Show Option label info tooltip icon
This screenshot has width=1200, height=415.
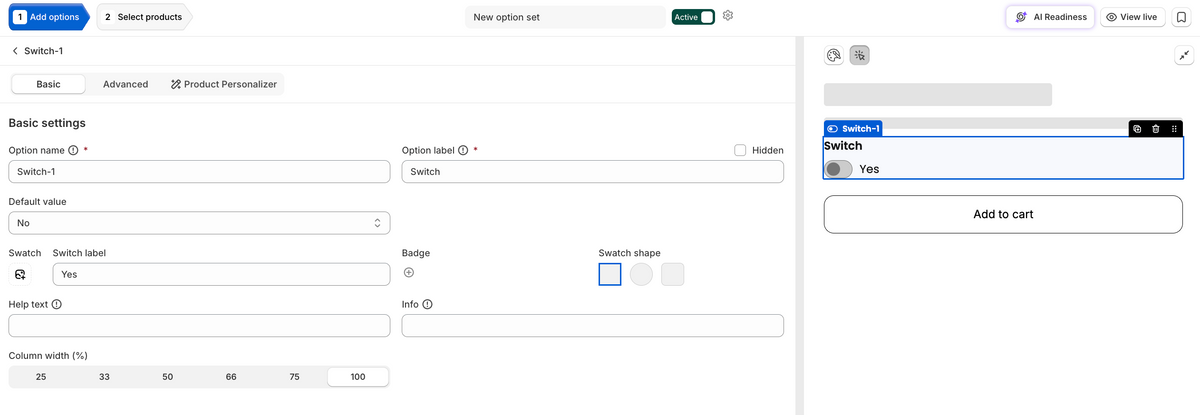[x=463, y=150]
